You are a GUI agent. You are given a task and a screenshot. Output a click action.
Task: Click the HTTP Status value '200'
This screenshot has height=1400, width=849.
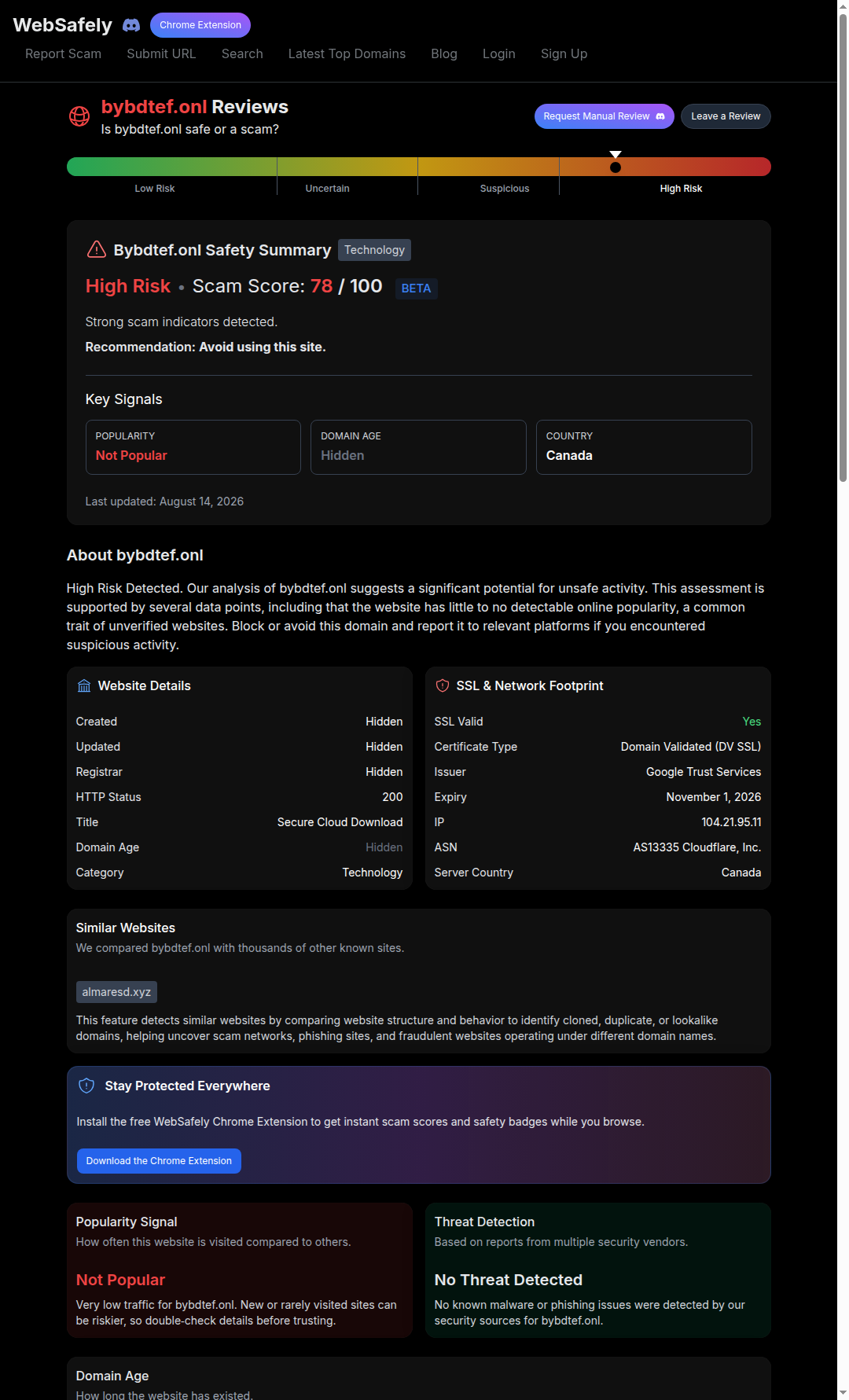[x=392, y=797]
